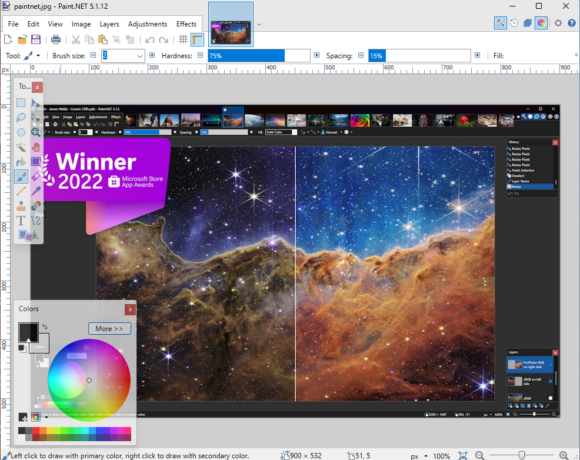This screenshot has width=580, height=460.
Task: Decrease Hardness with minus button
Action: click(x=200, y=55)
